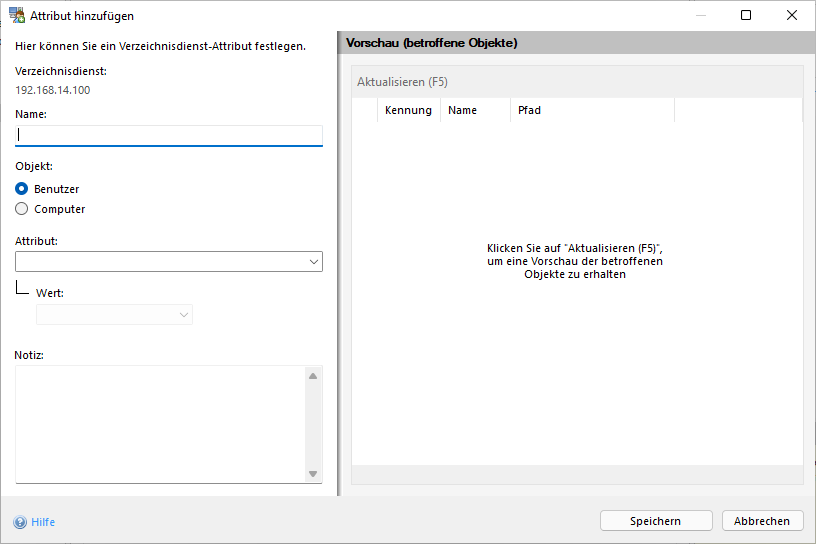Click Aktualisieren (F5) in preview toolbar
Screen dimensions: 816x544
click(x=403, y=82)
